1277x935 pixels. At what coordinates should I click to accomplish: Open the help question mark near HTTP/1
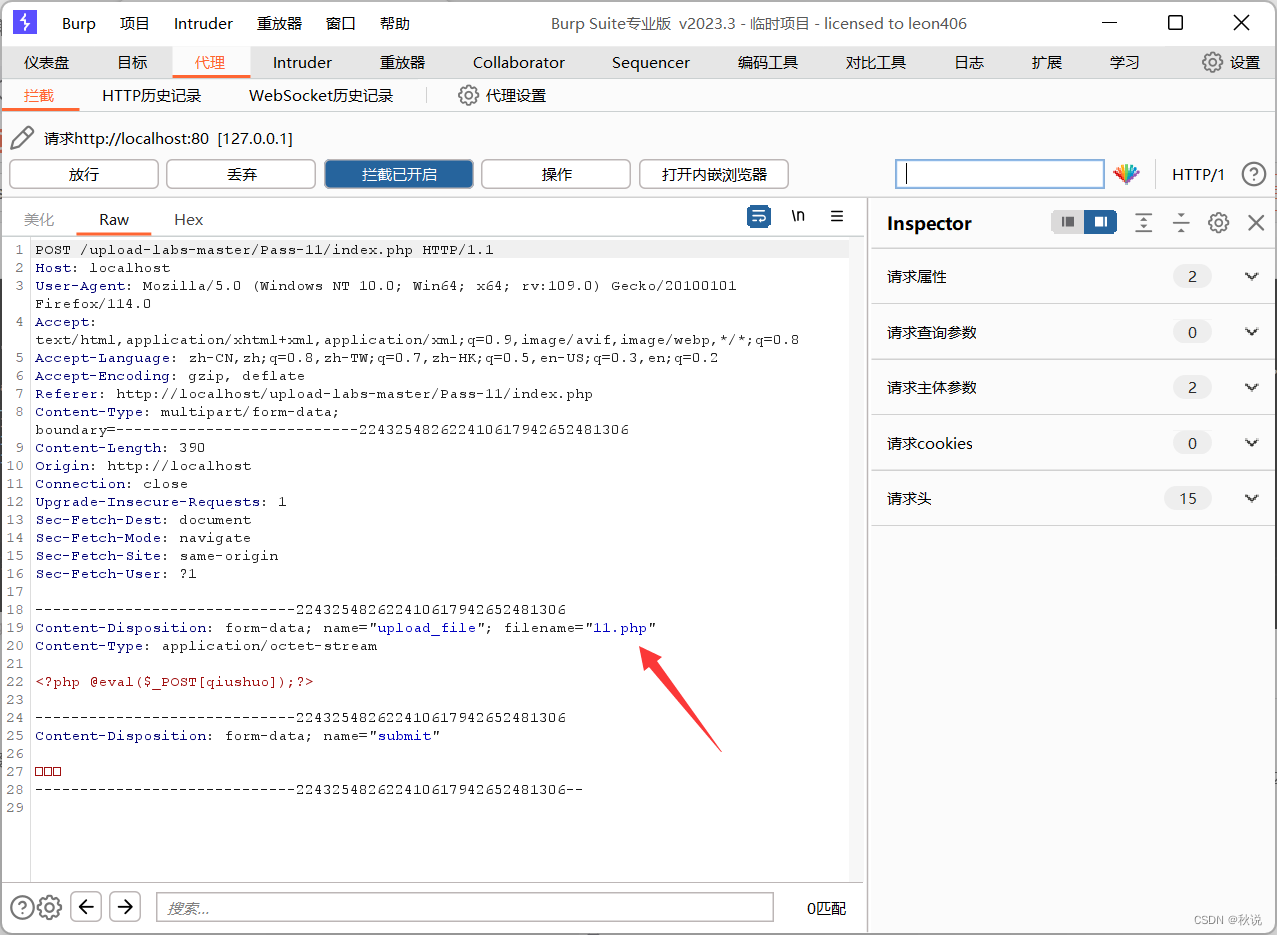pyautogui.click(x=1254, y=174)
